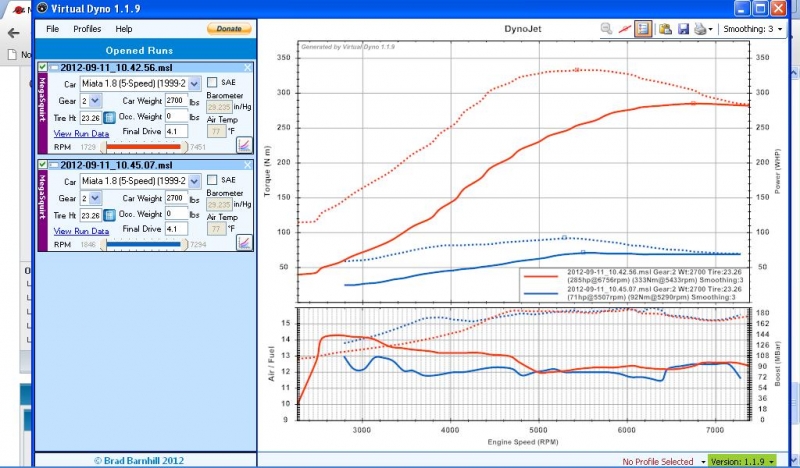Image resolution: width=800 pixels, height=468 pixels.
Task: Click the Virtual Dyno title bar app icon
Action: point(42,8)
